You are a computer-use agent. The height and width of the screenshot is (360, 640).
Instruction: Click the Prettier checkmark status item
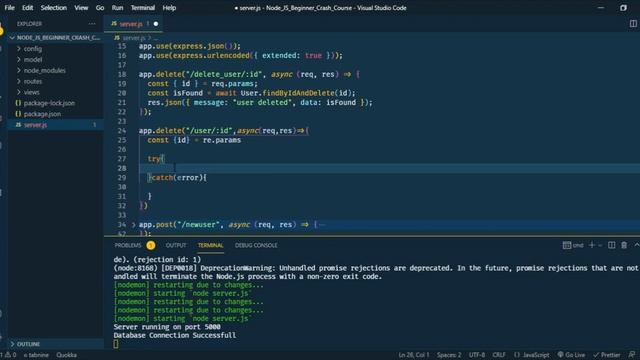point(607,355)
